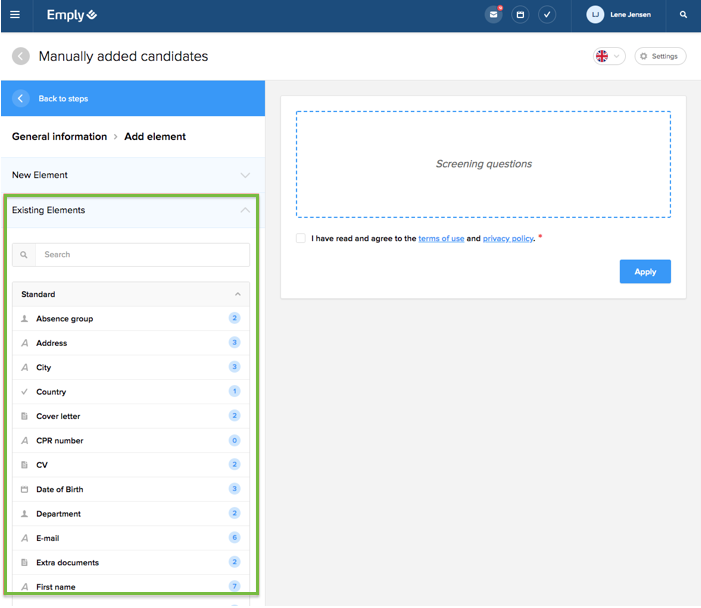Click the element Search input field

coord(141,255)
